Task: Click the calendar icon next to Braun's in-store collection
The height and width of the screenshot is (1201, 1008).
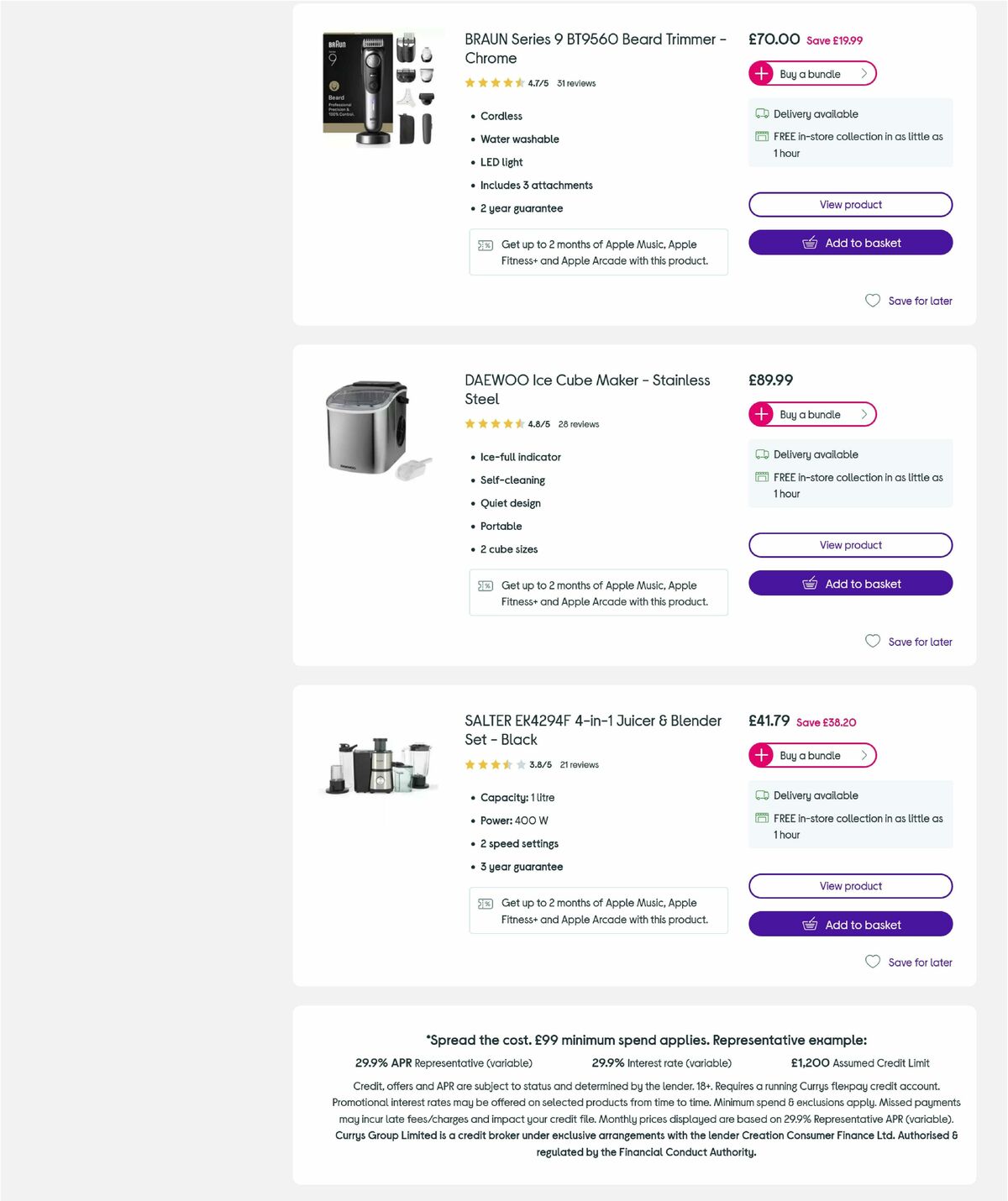Action: coord(762,136)
